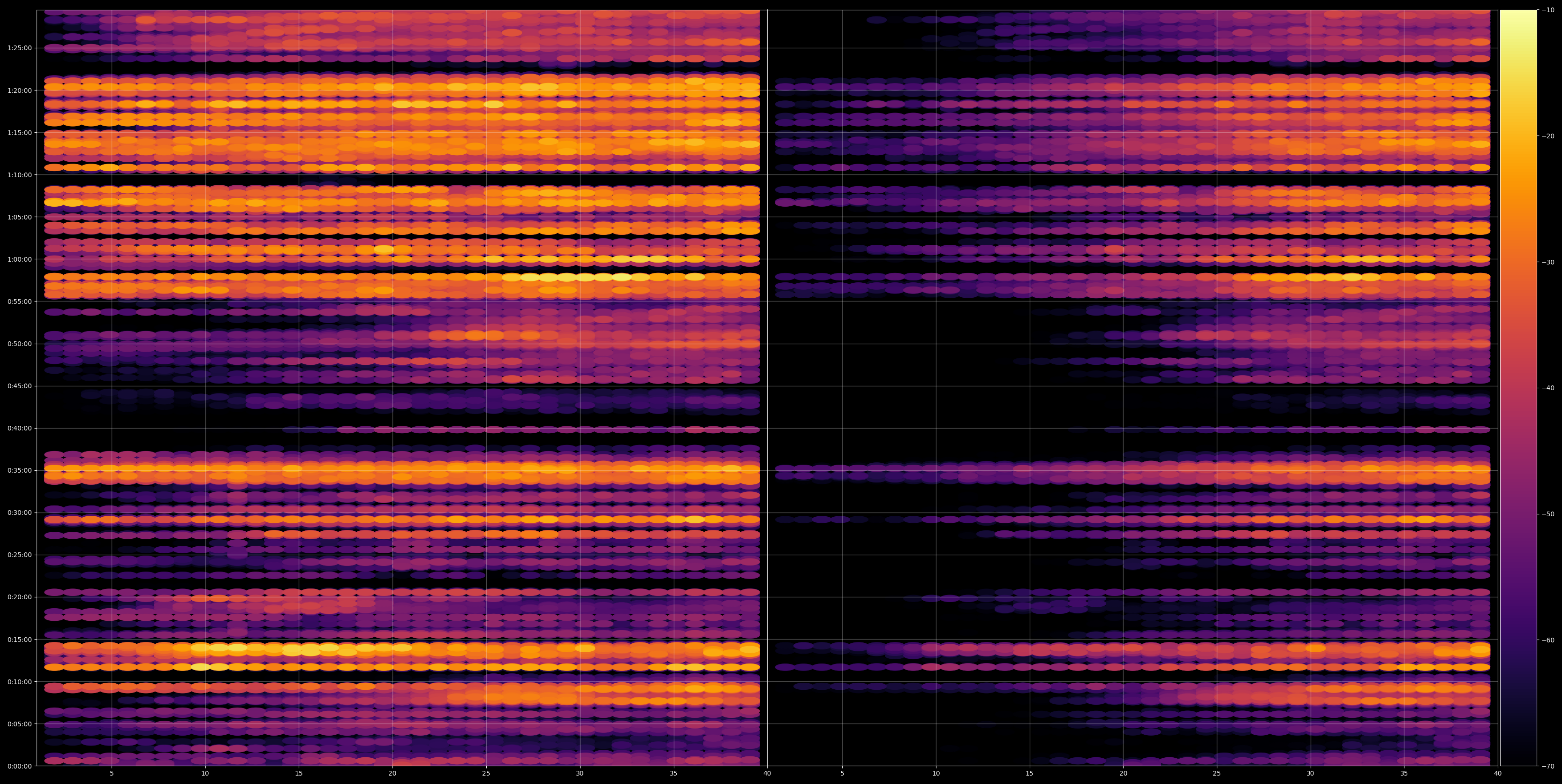Click the −70 colorbar tick label
The width and height of the screenshot is (1562, 784).
(1548, 766)
